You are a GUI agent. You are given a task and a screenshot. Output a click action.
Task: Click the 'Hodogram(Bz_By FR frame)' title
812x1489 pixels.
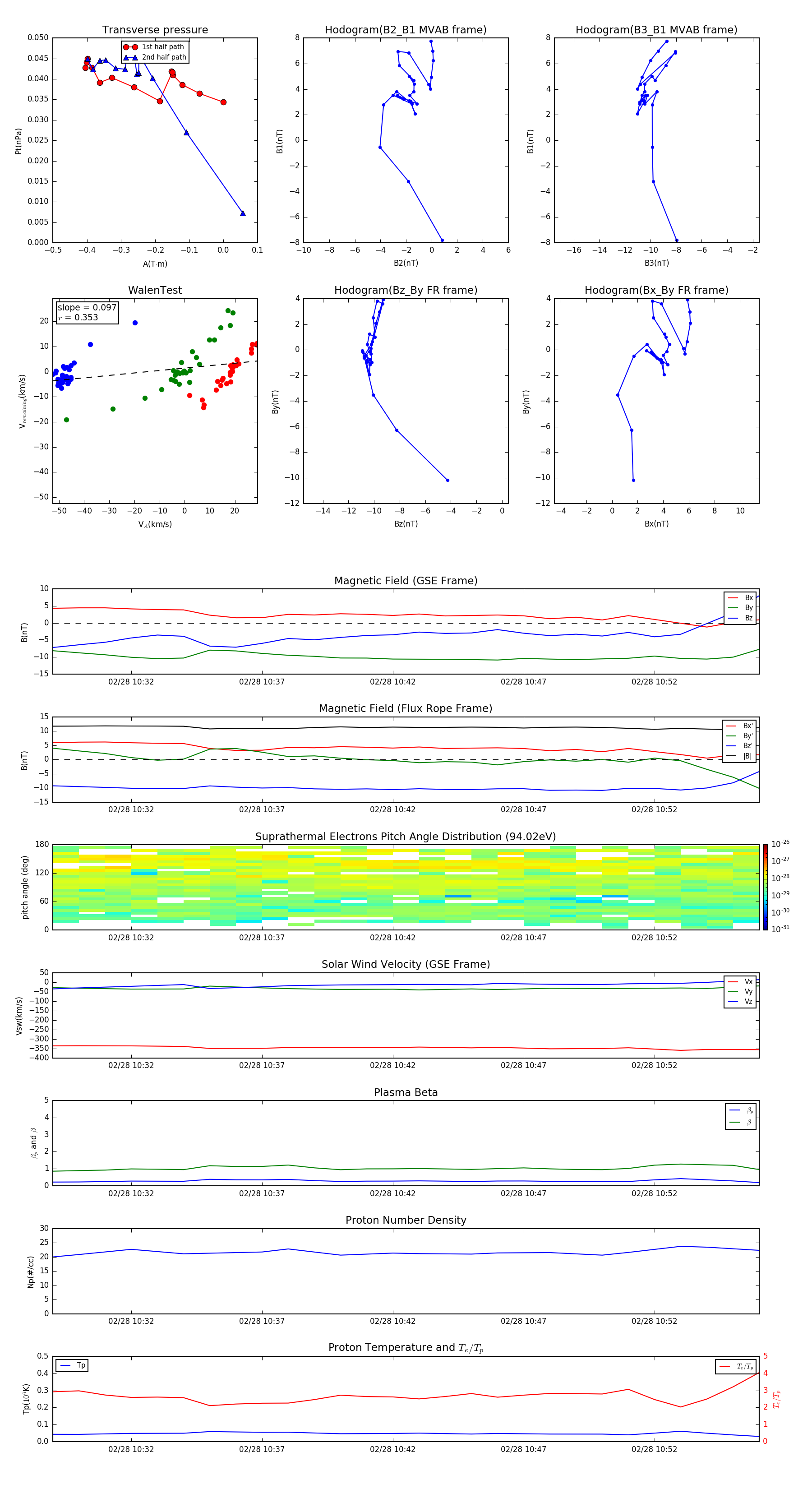tap(406, 290)
